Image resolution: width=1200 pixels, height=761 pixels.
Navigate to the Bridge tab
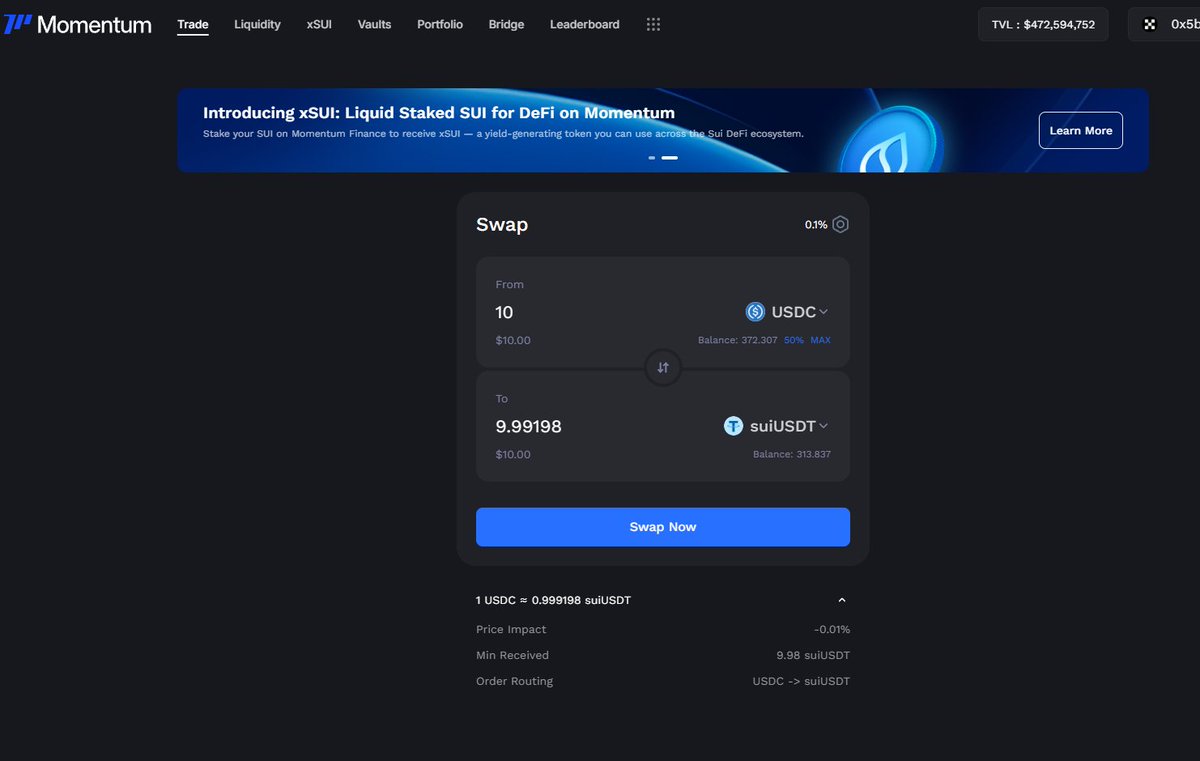point(506,24)
